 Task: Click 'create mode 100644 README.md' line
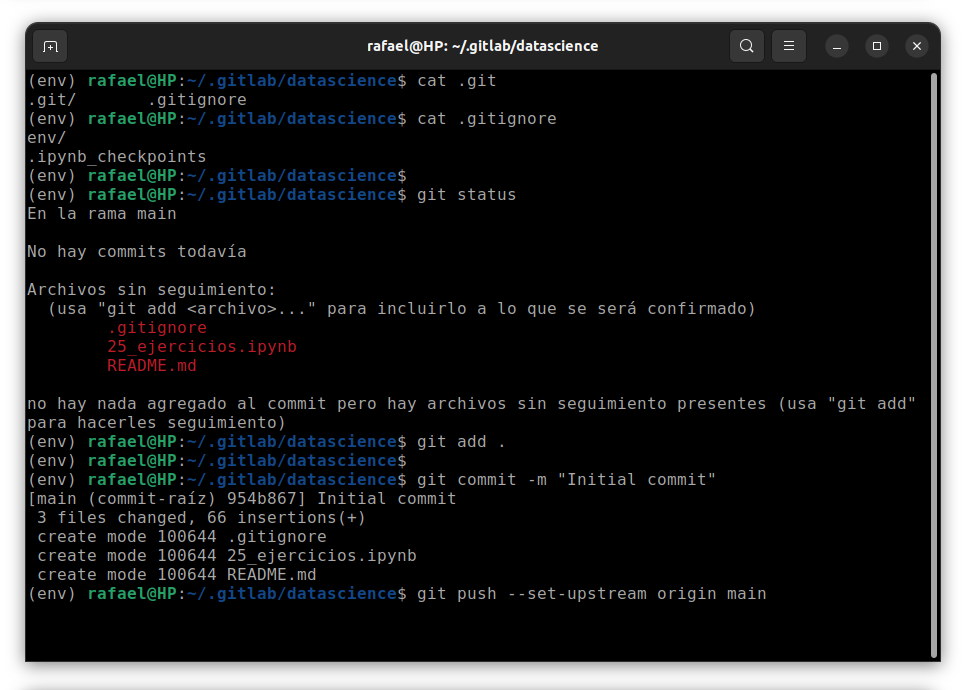(x=177, y=575)
